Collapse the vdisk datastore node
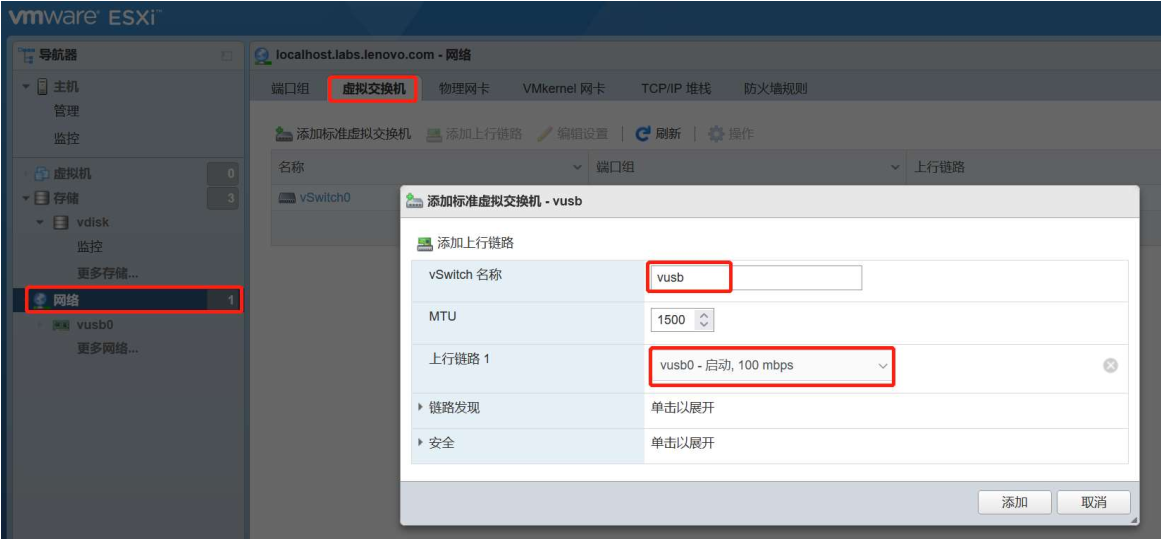Screen dimensions: 1161x539 coord(41,223)
